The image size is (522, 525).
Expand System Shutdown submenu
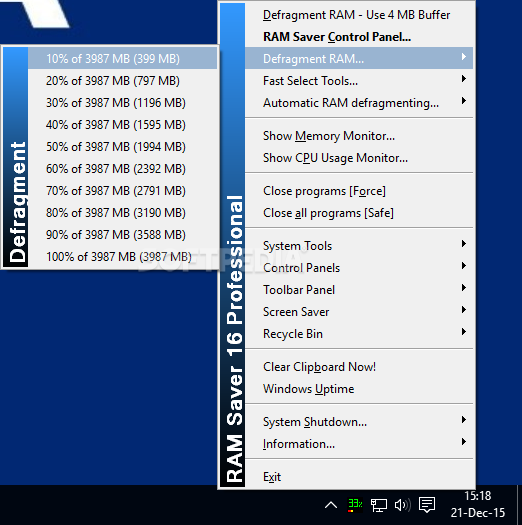[359, 422]
